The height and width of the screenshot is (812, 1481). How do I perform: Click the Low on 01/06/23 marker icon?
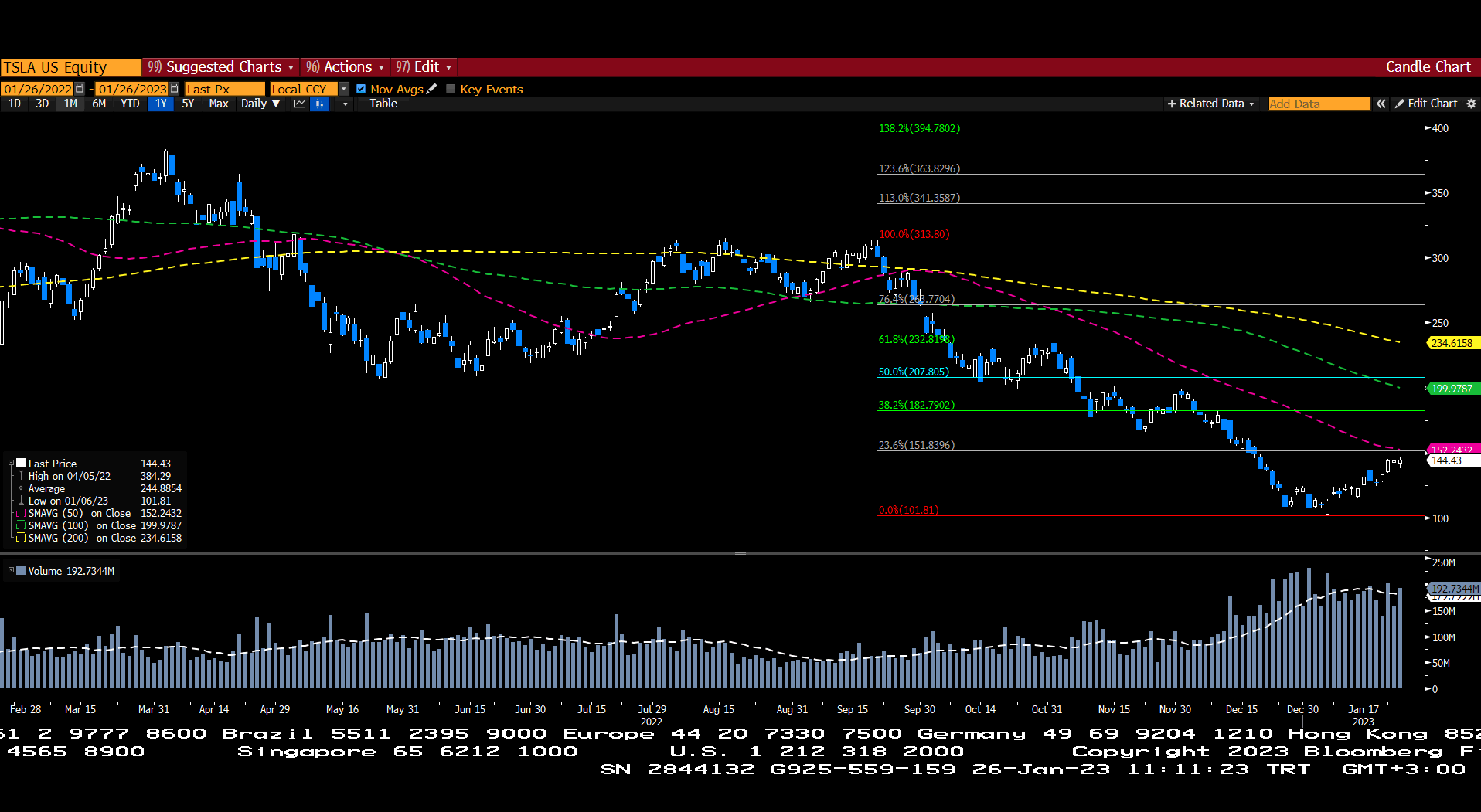[x=21, y=501]
